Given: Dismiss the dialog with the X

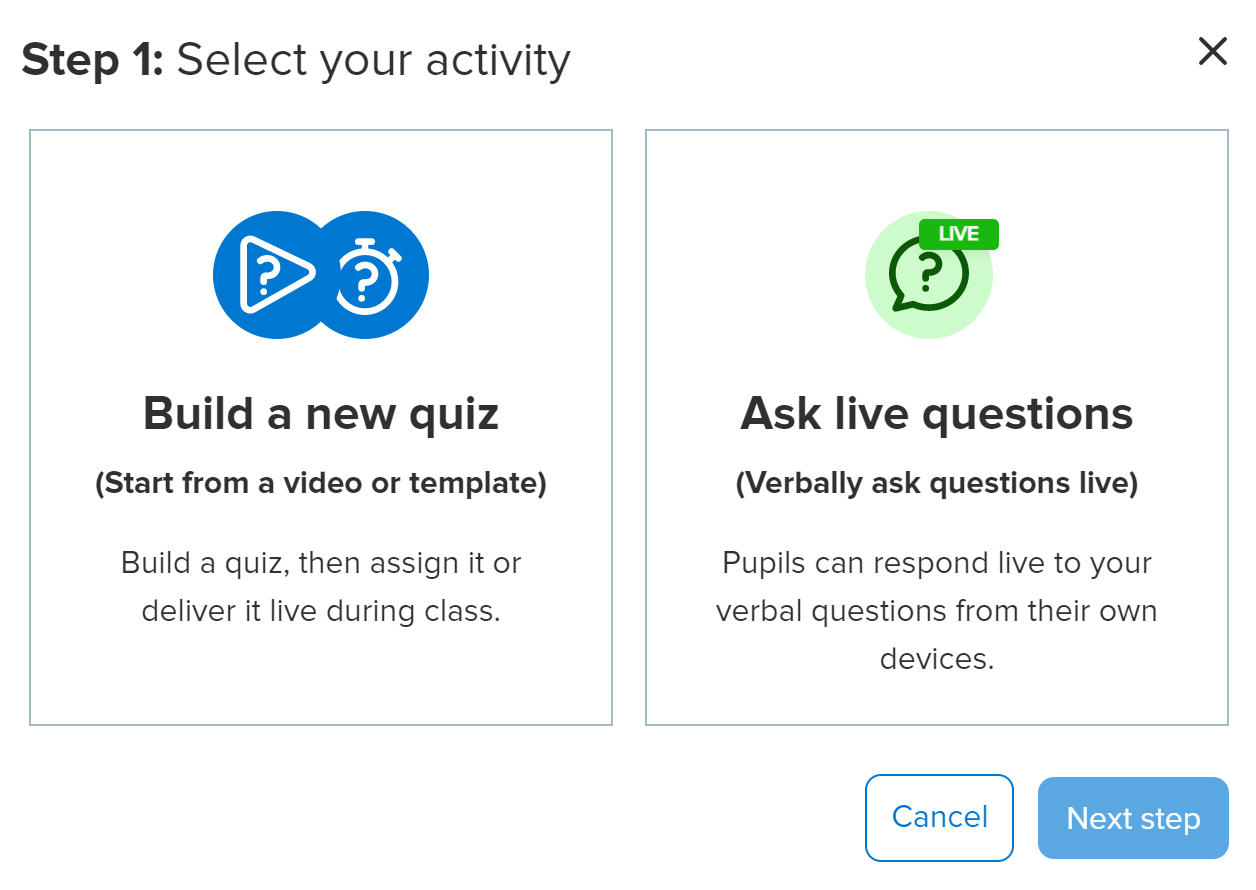Looking at the screenshot, I should 1212,51.
